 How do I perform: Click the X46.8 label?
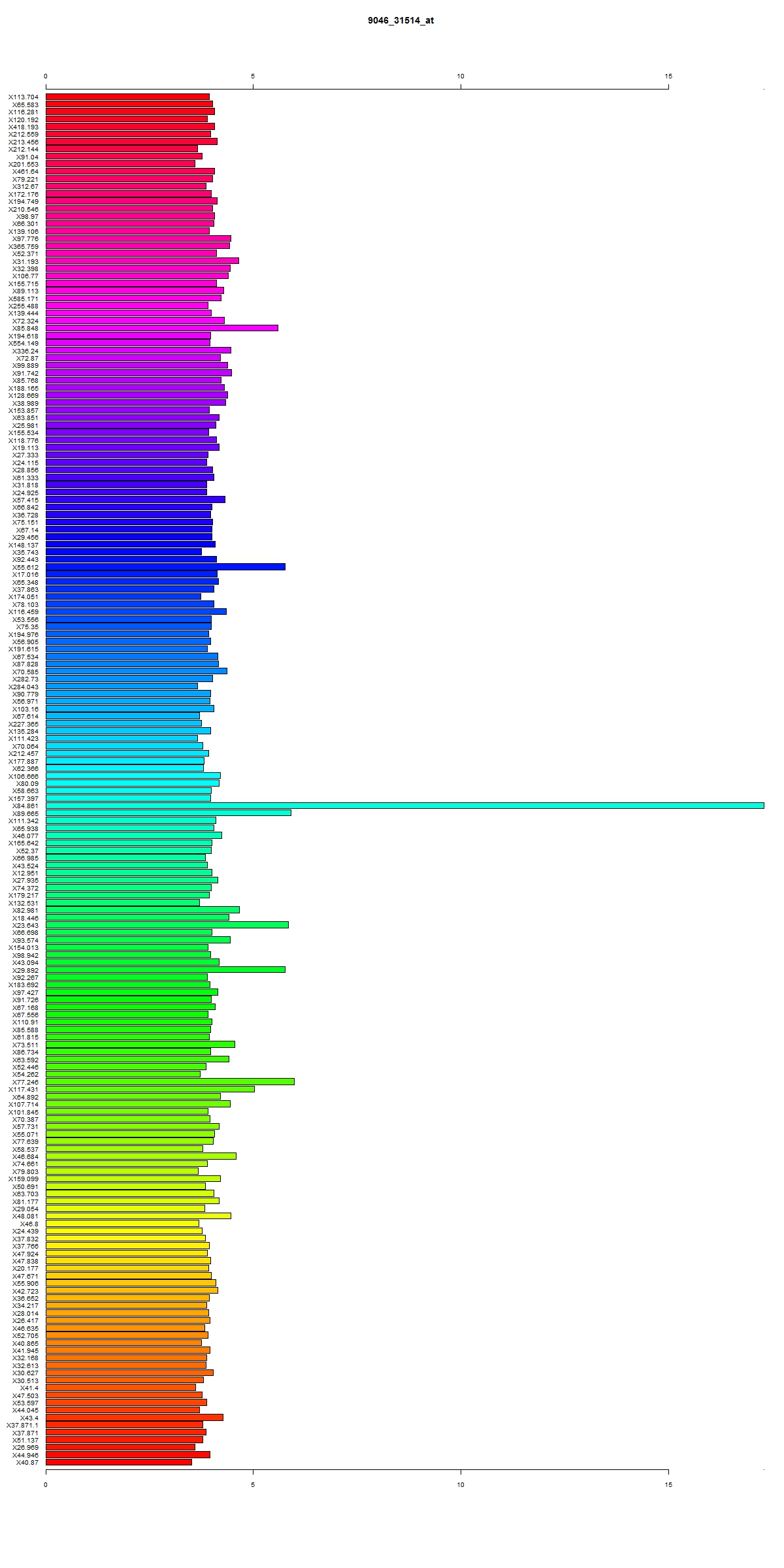(29, 1224)
